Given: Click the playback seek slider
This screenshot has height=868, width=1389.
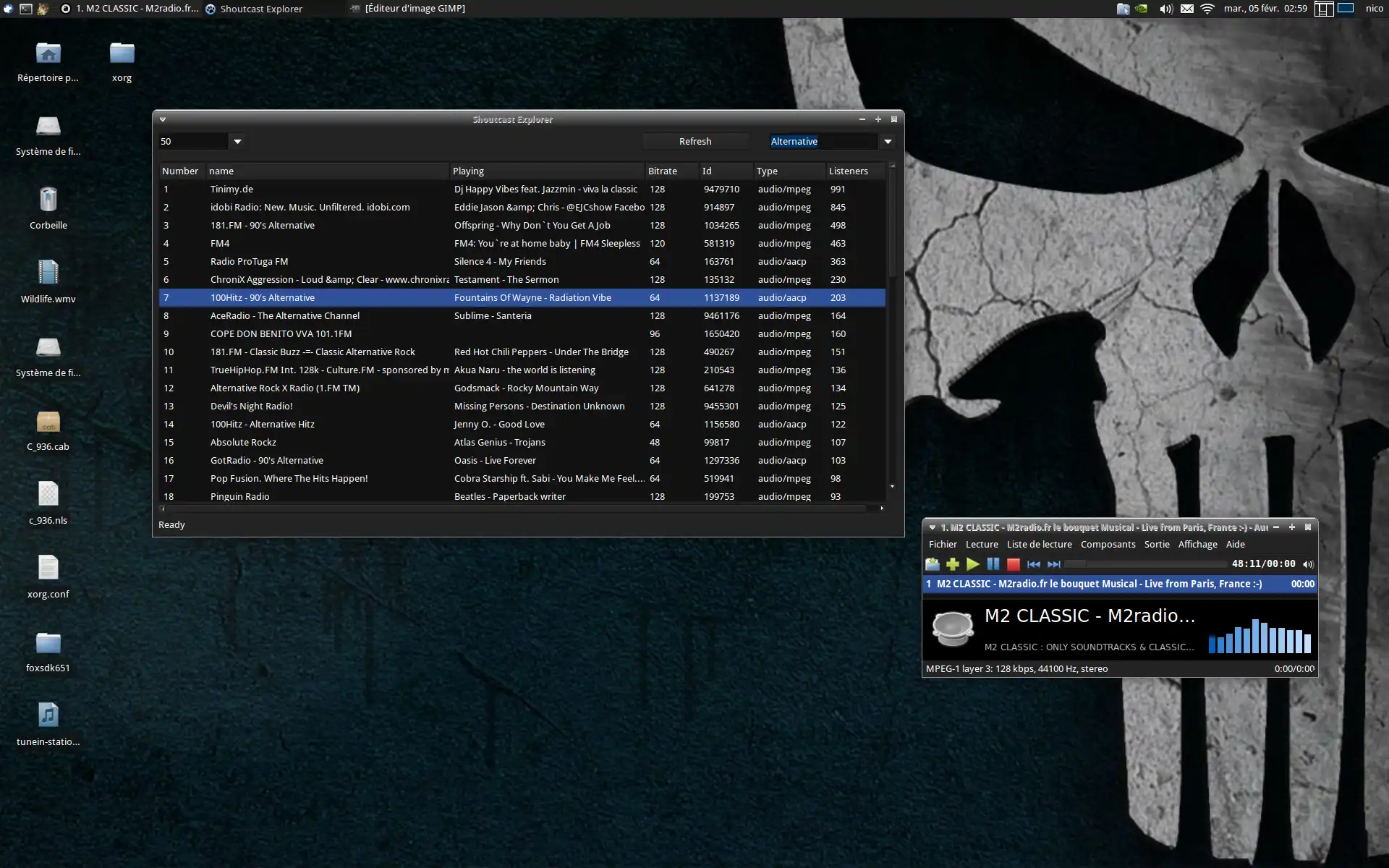Looking at the screenshot, I should [1145, 564].
